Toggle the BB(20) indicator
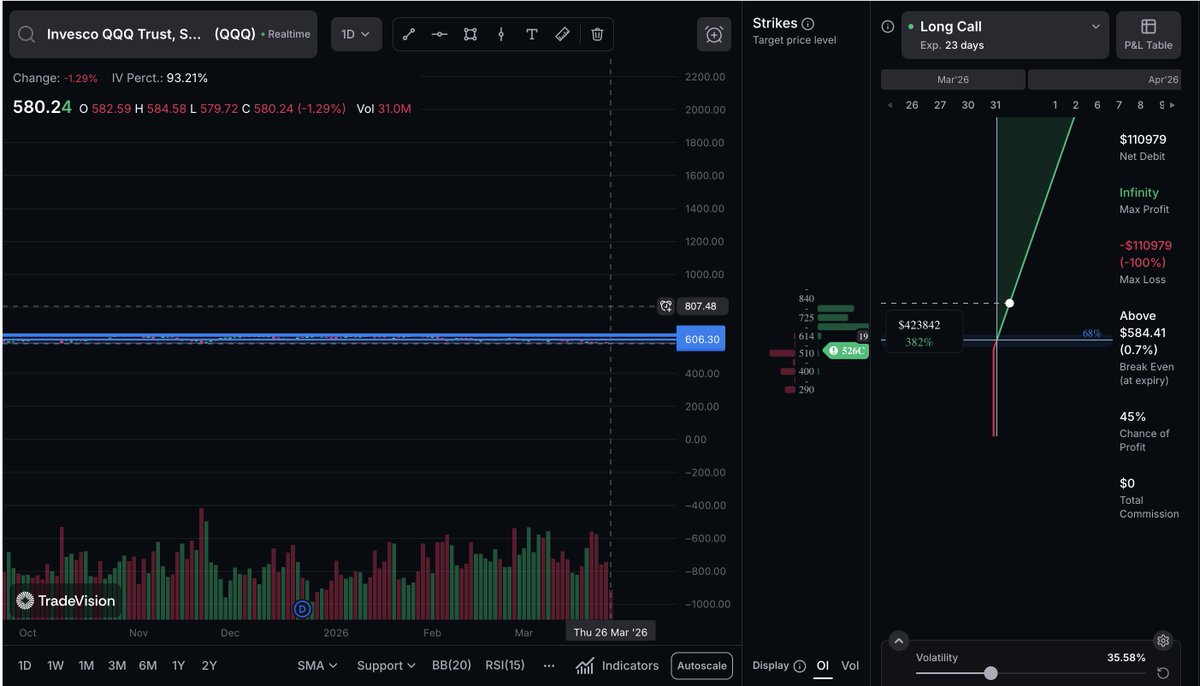Screen dimensions: 1200x686 click(452, 665)
